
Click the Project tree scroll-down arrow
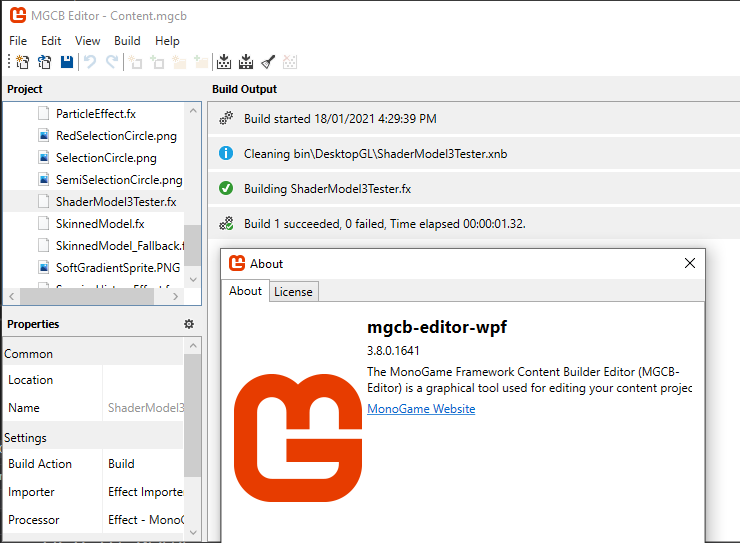pos(193,279)
